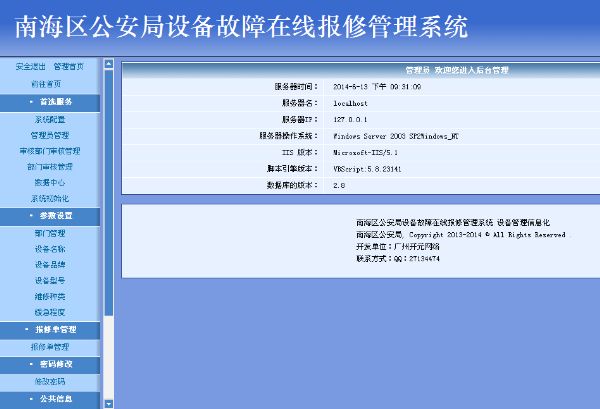Click the 服务器IP label
The width and height of the screenshot is (600, 409).
click(x=300, y=119)
